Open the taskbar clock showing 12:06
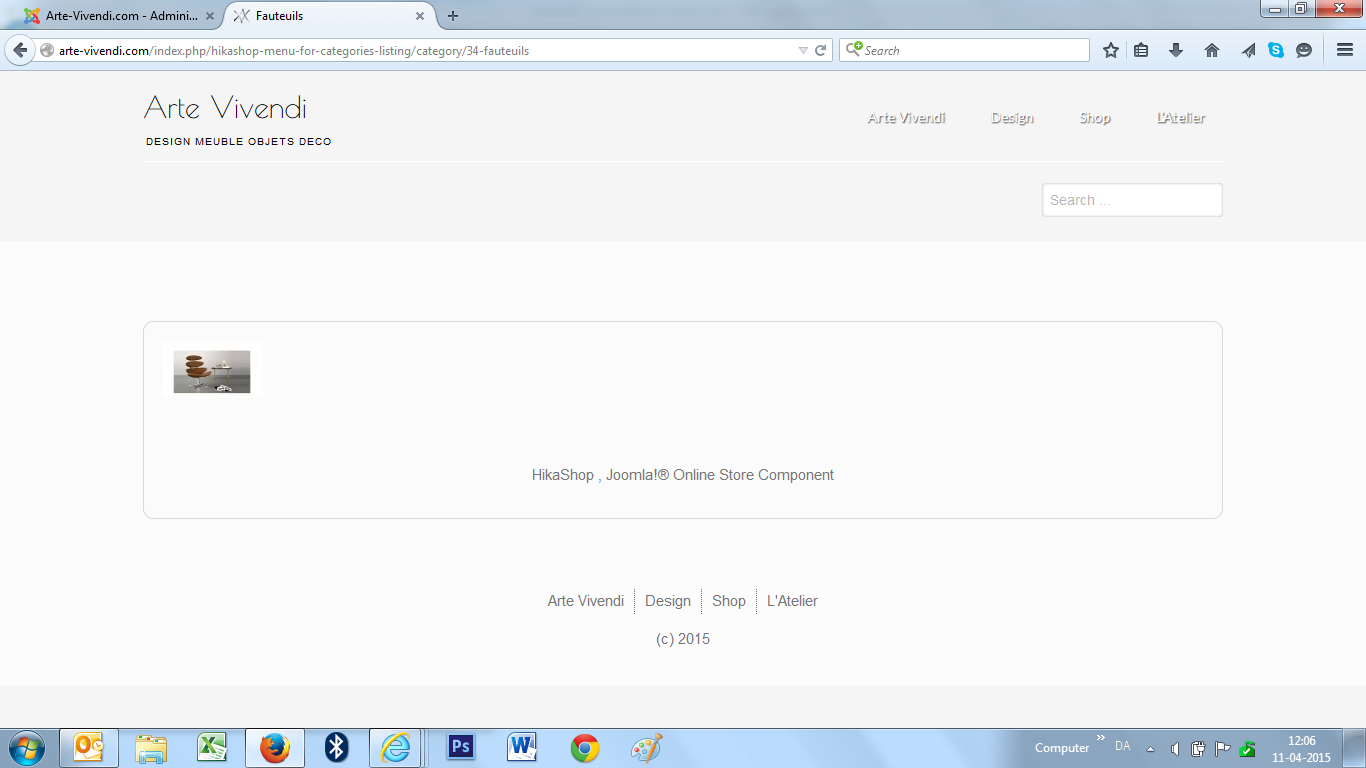Screen dimensions: 1366x768 1301,749
